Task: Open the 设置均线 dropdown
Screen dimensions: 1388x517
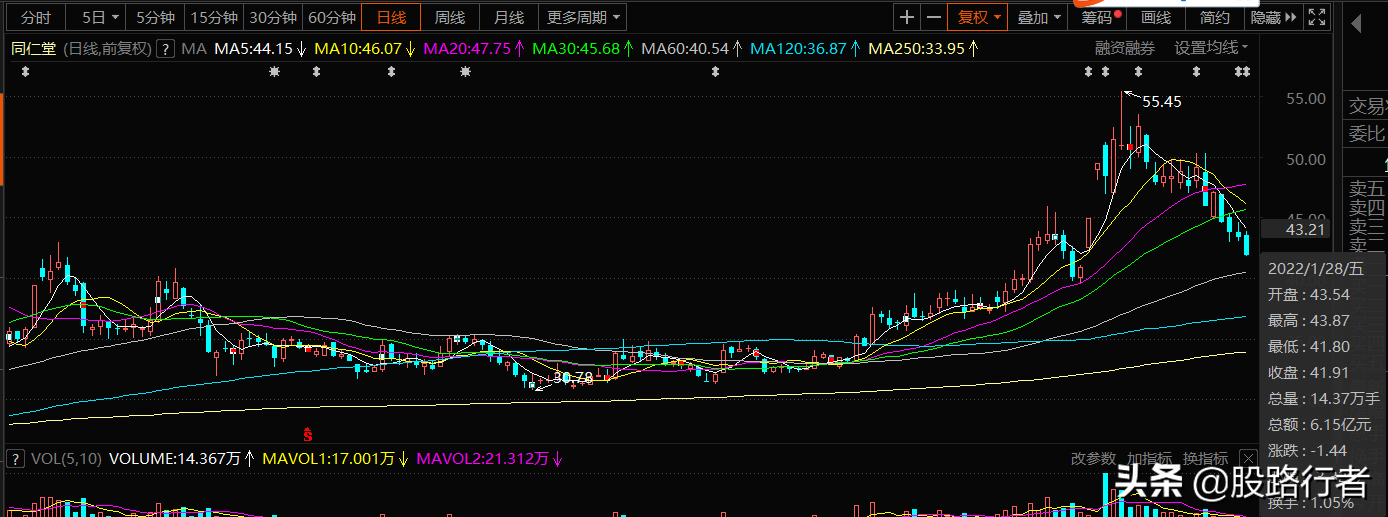Action: 1211,48
